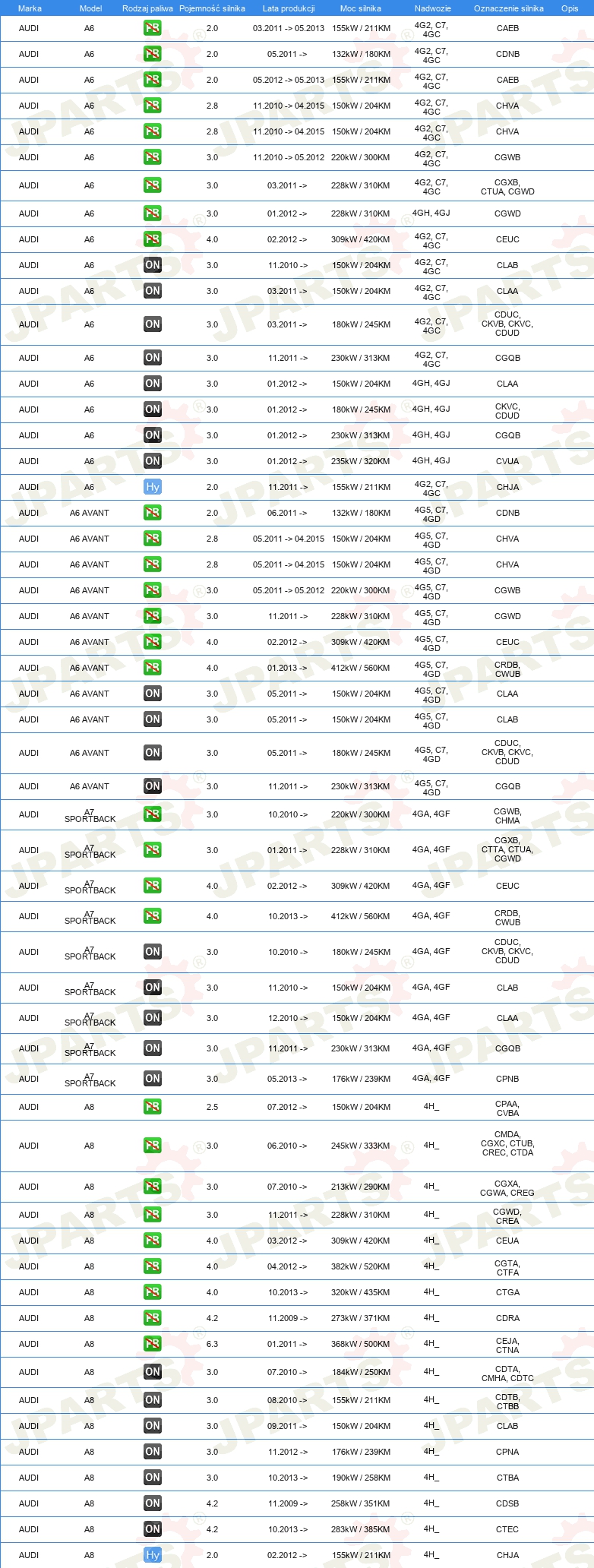Screen dimensions: 594x1568
Task: Select the 184kW / 250KM power cell
Action: 361,1372
